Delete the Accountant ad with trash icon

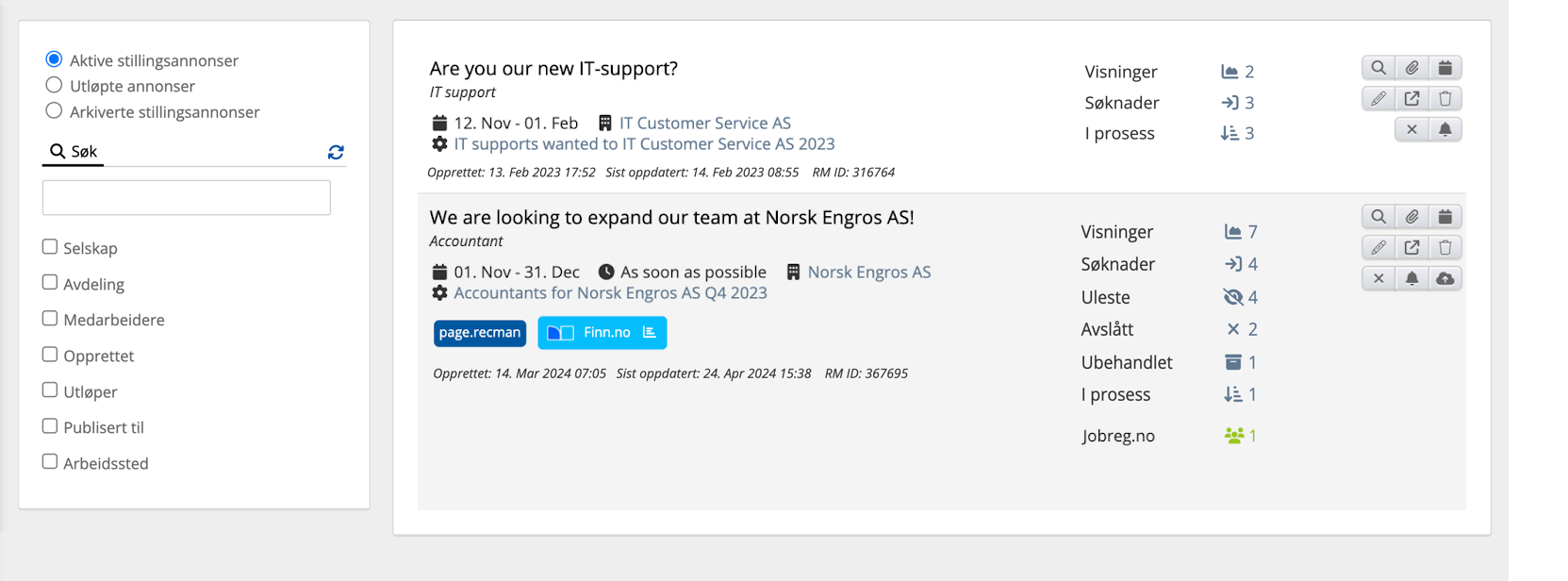point(1445,248)
